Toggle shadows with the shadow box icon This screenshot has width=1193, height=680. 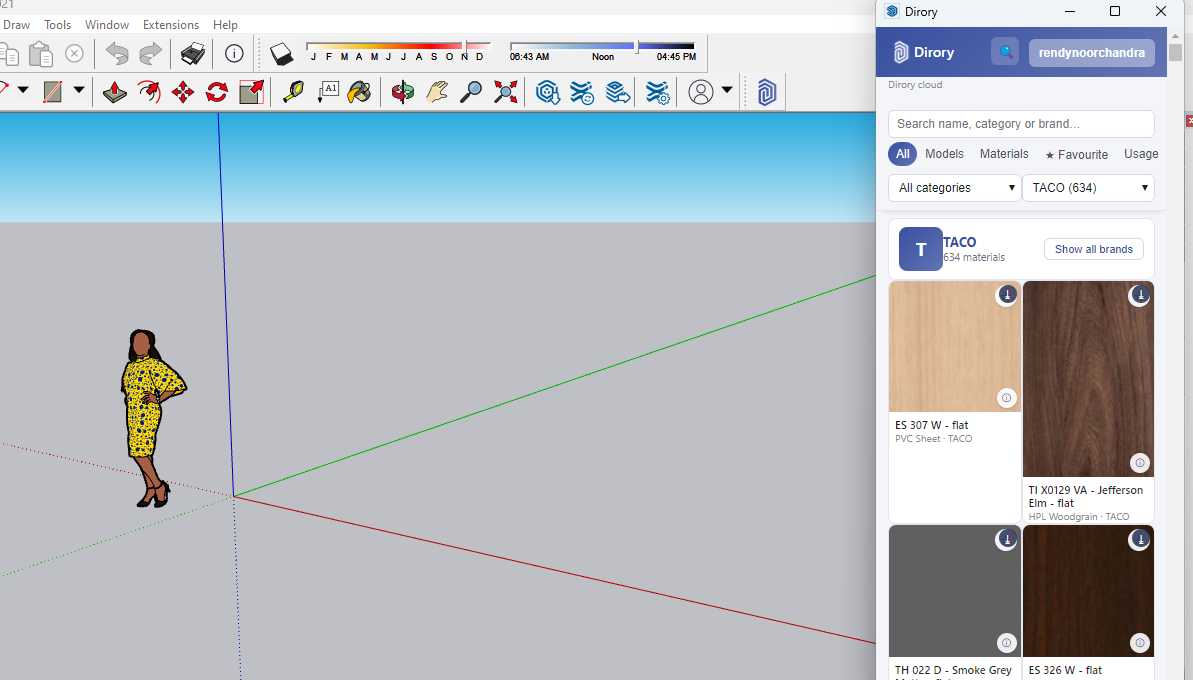click(282, 53)
